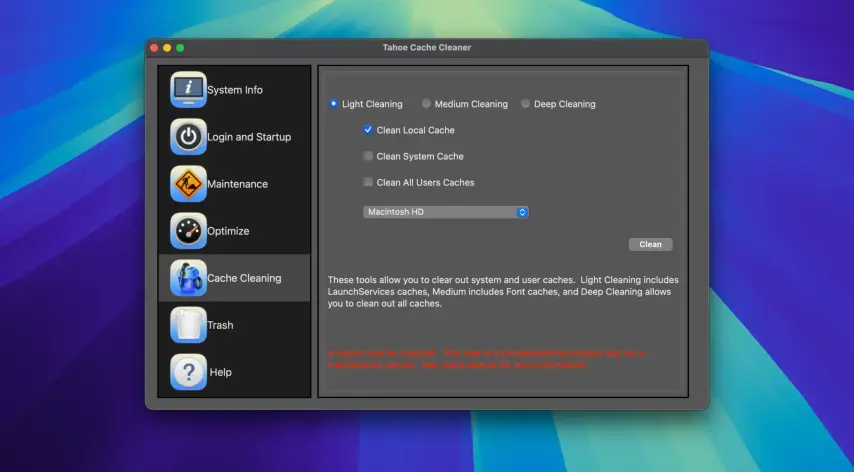Click the green full-screen window button

(180, 48)
